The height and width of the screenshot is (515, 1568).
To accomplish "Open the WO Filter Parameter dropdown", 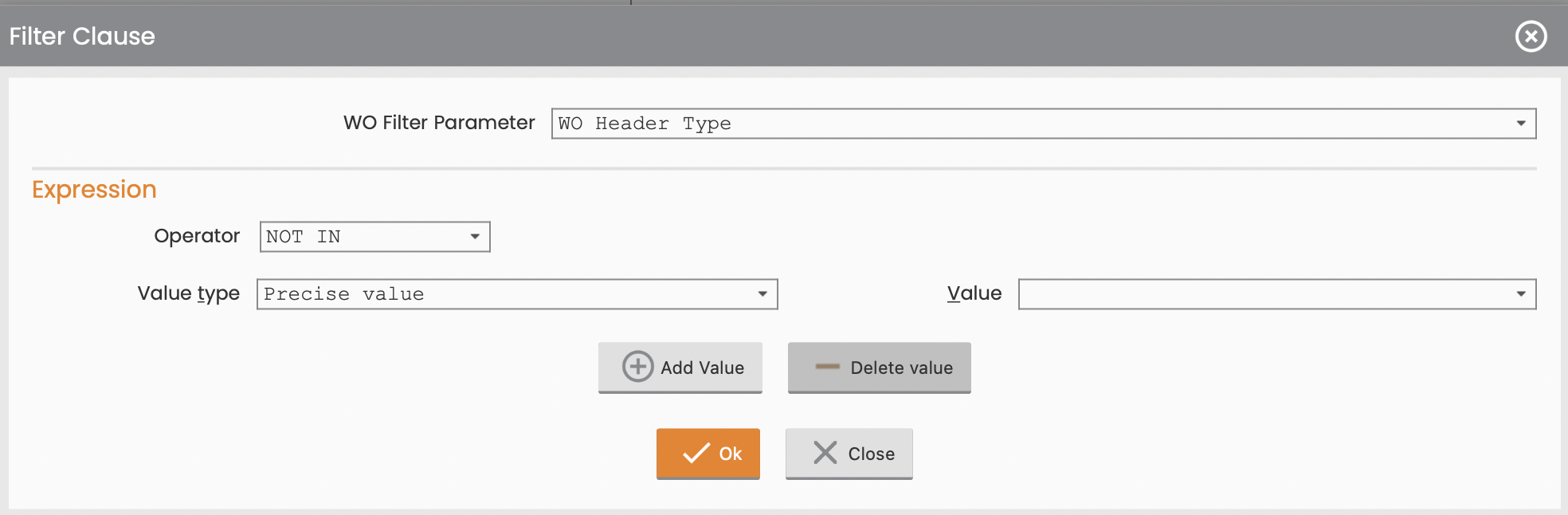I will point(1044,124).
